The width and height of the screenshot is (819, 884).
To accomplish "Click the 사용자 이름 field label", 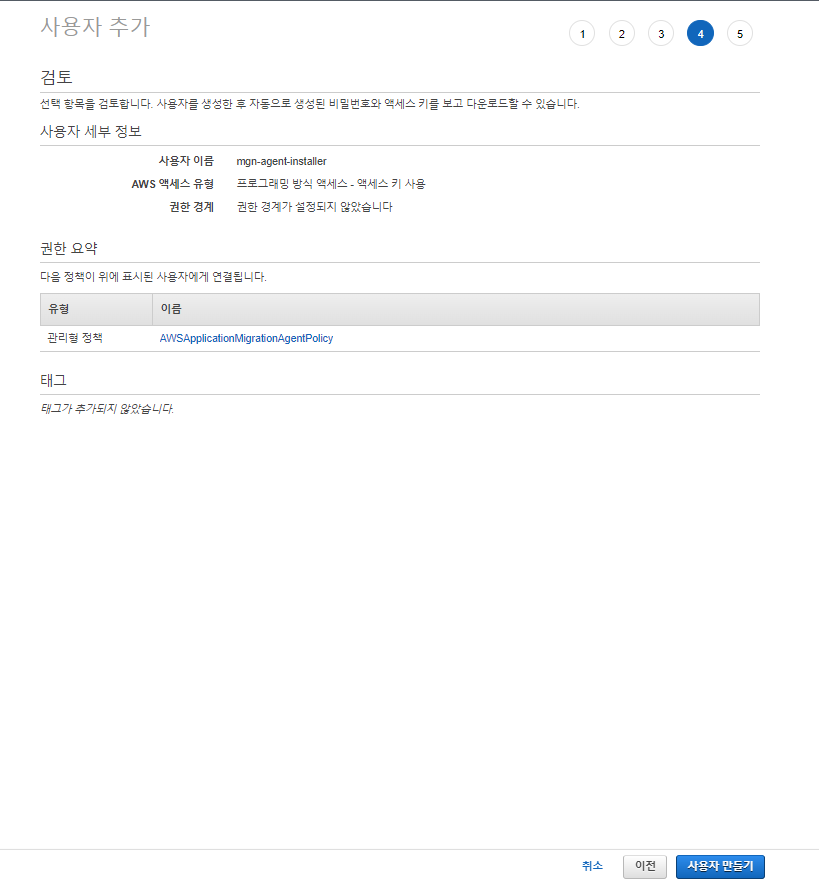I will [186, 161].
